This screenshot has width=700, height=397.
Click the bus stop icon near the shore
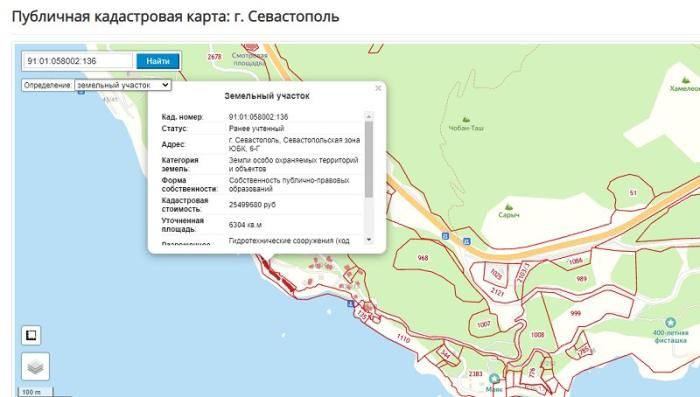click(x=350, y=304)
